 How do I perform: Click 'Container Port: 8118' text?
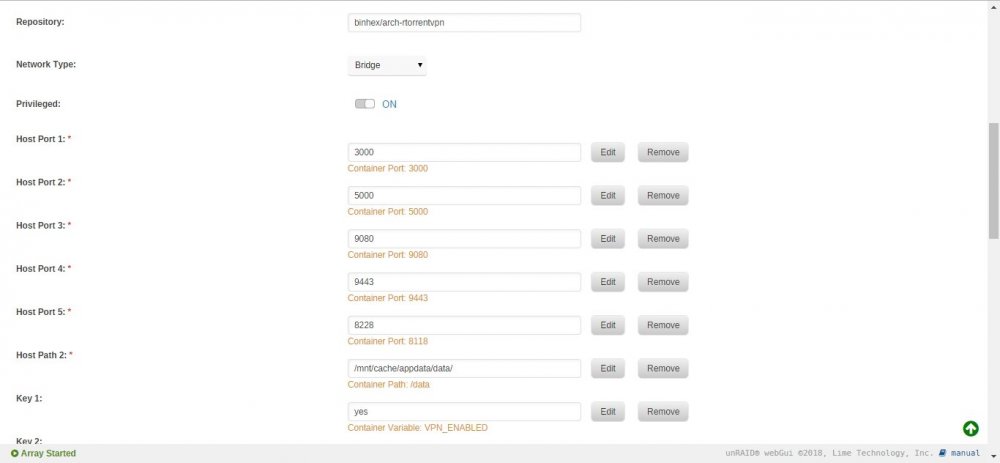coord(388,341)
